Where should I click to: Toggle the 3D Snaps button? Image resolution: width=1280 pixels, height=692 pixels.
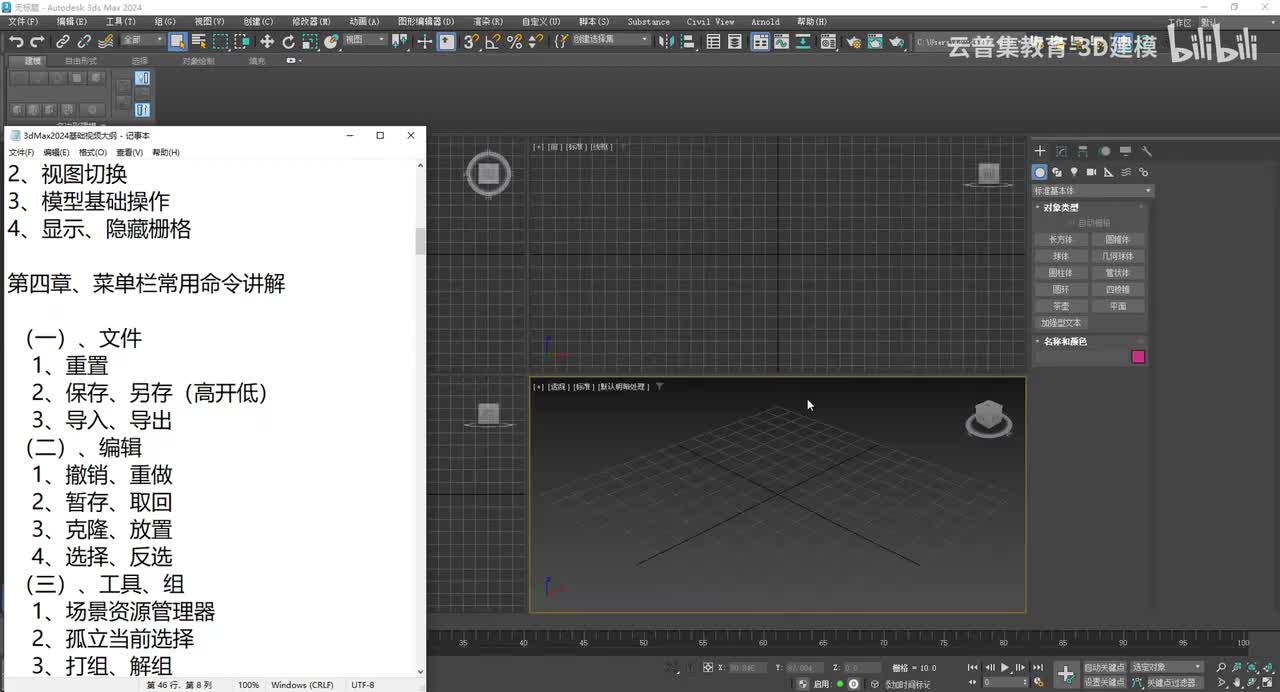click(470, 41)
